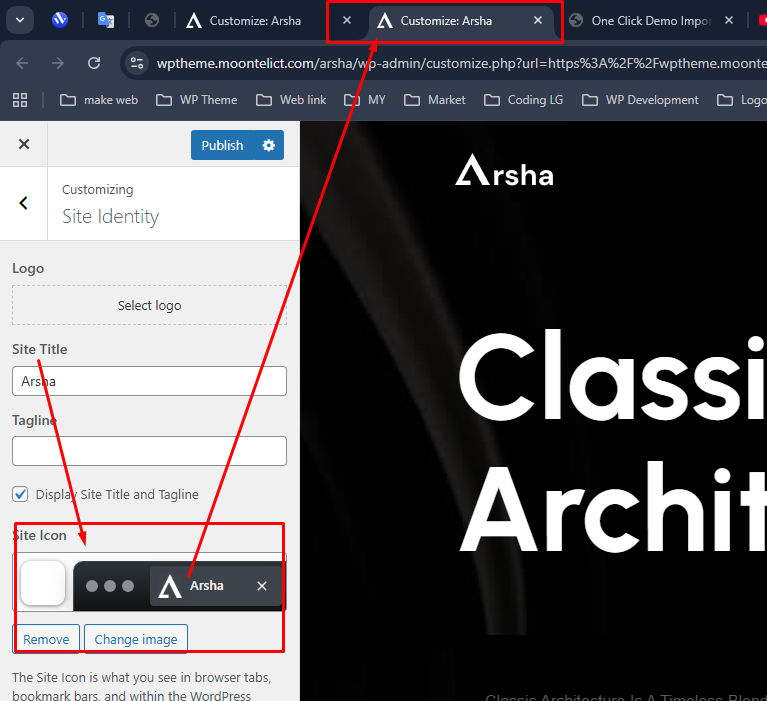
Task: Go forward in browser history
Action: click(x=58, y=63)
